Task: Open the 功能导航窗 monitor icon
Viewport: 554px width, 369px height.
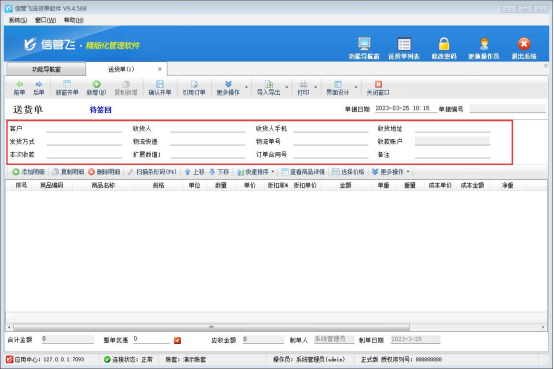Action: pos(364,44)
